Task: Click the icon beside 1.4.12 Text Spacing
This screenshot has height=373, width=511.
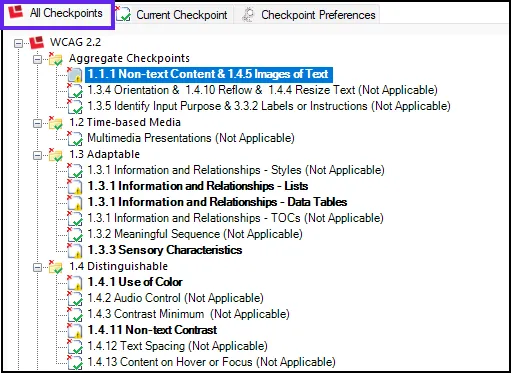Action: pos(75,346)
